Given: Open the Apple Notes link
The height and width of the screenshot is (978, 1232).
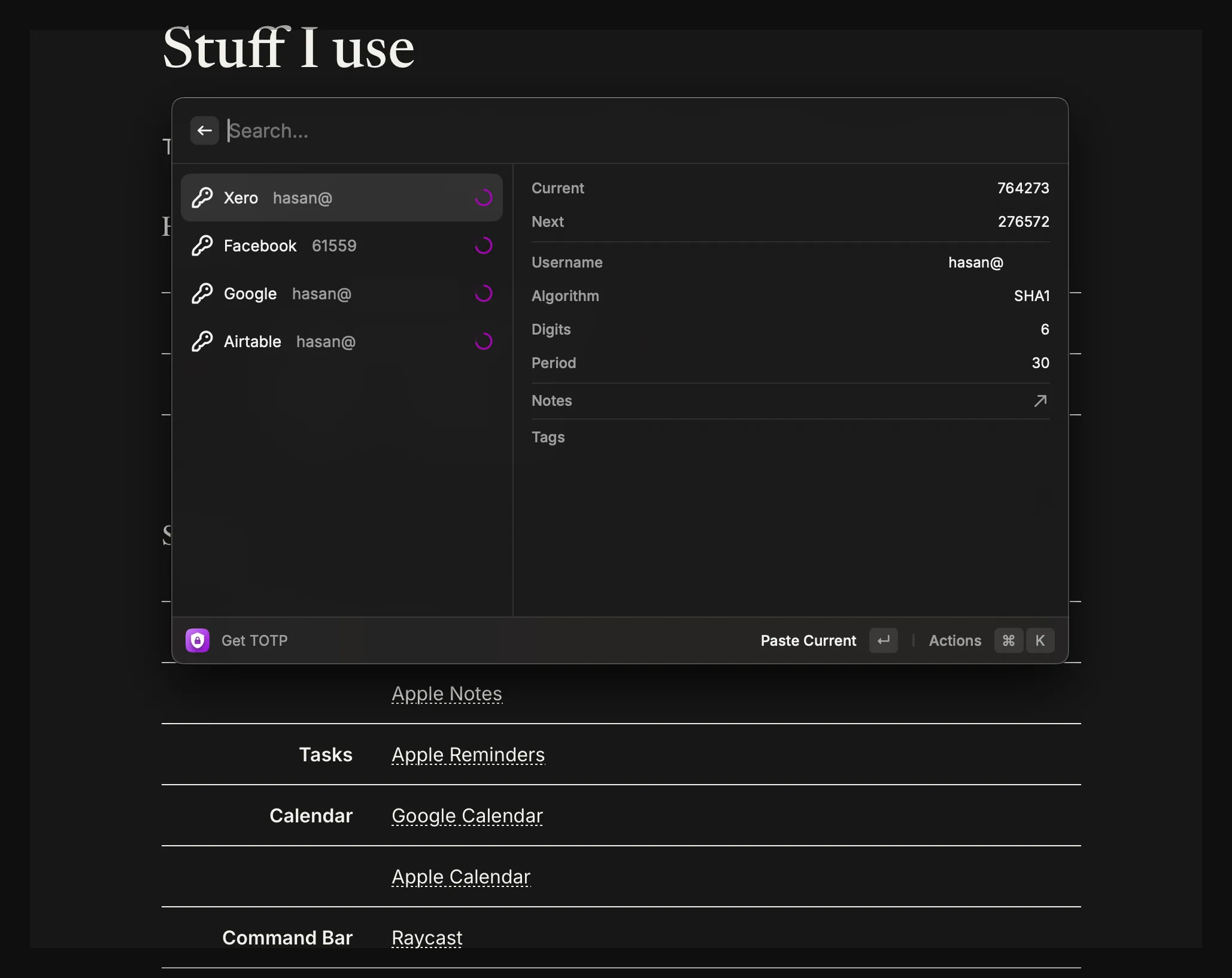Looking at the screenshot, I should (x=447, y=694).
